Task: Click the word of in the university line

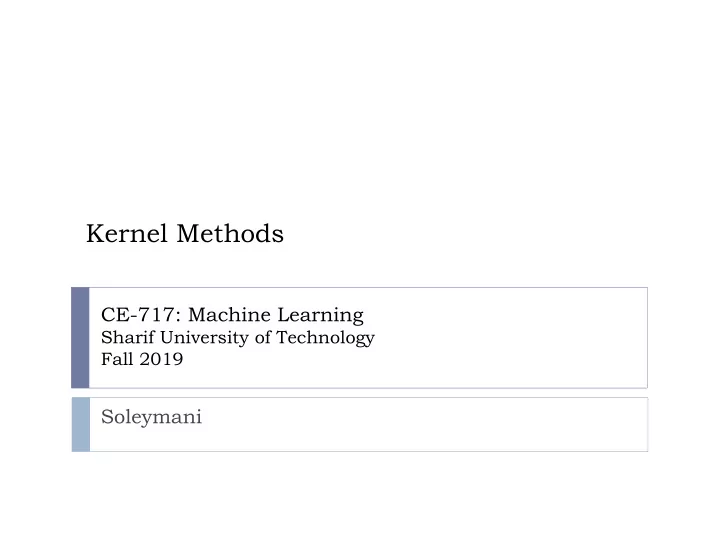Action: point(263,337)
